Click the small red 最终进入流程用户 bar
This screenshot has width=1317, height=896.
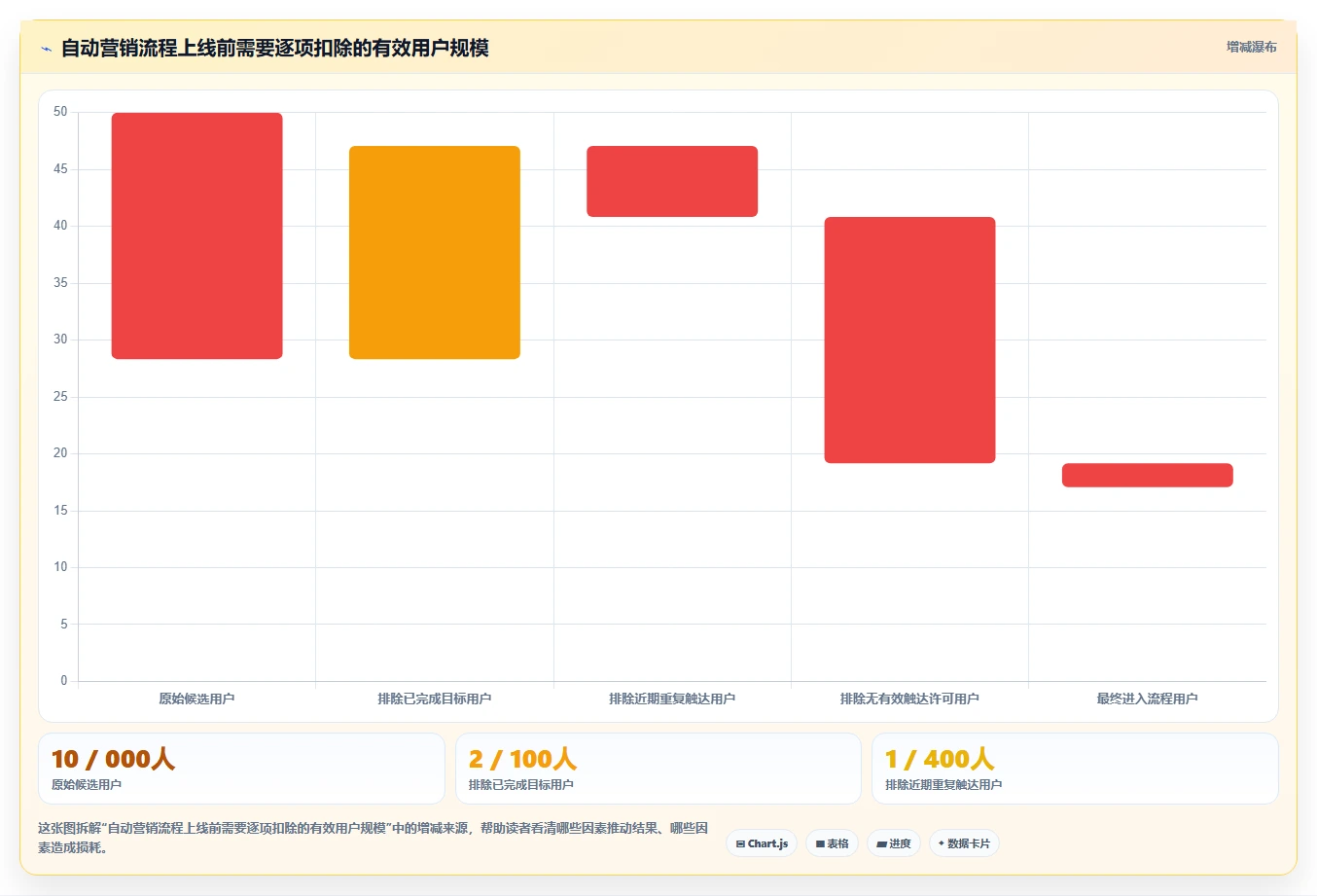[x=1148, y=475]
